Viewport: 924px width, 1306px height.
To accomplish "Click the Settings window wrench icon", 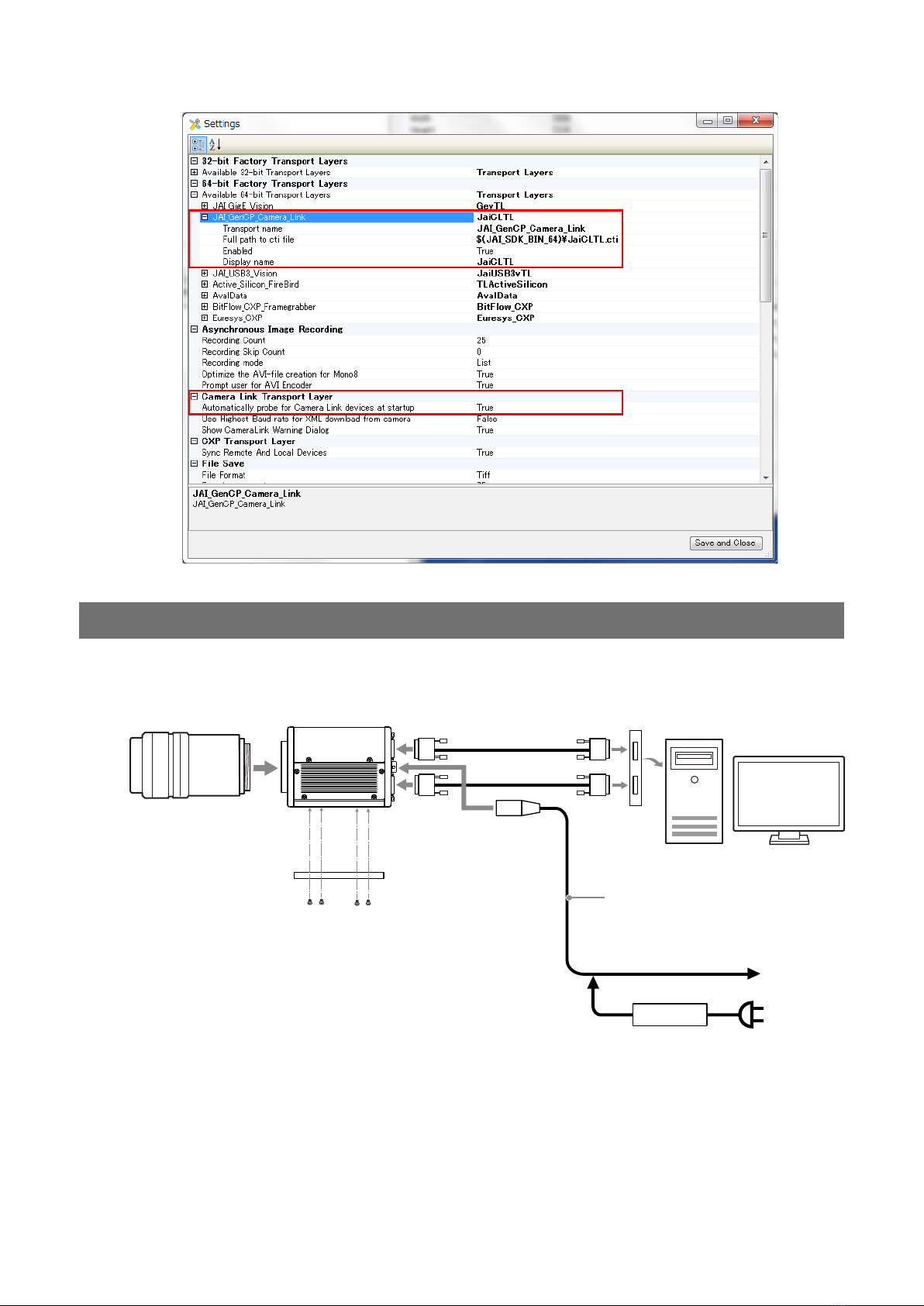I will pos(195,124).
